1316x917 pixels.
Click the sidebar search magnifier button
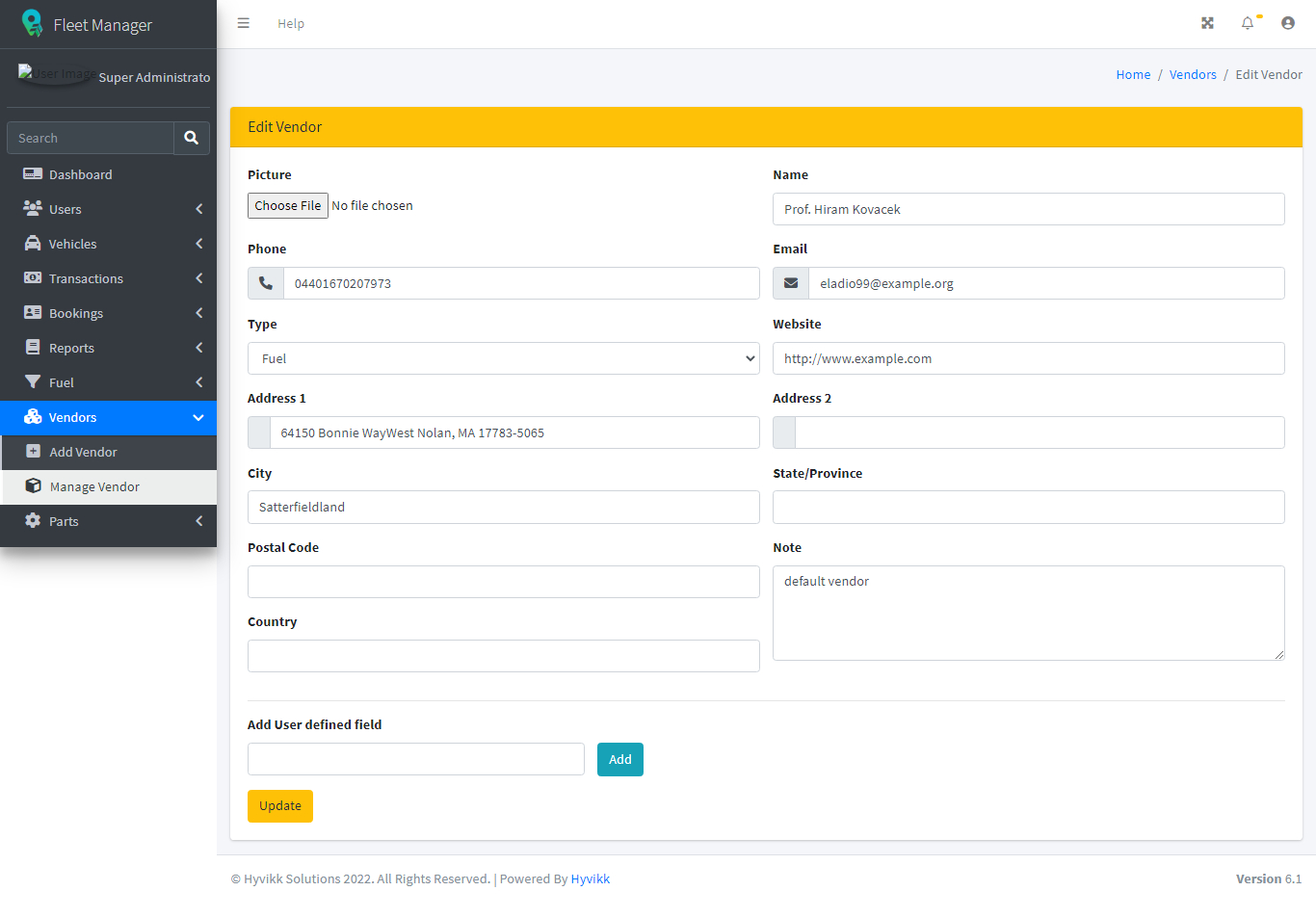click(x=192, y=138)
